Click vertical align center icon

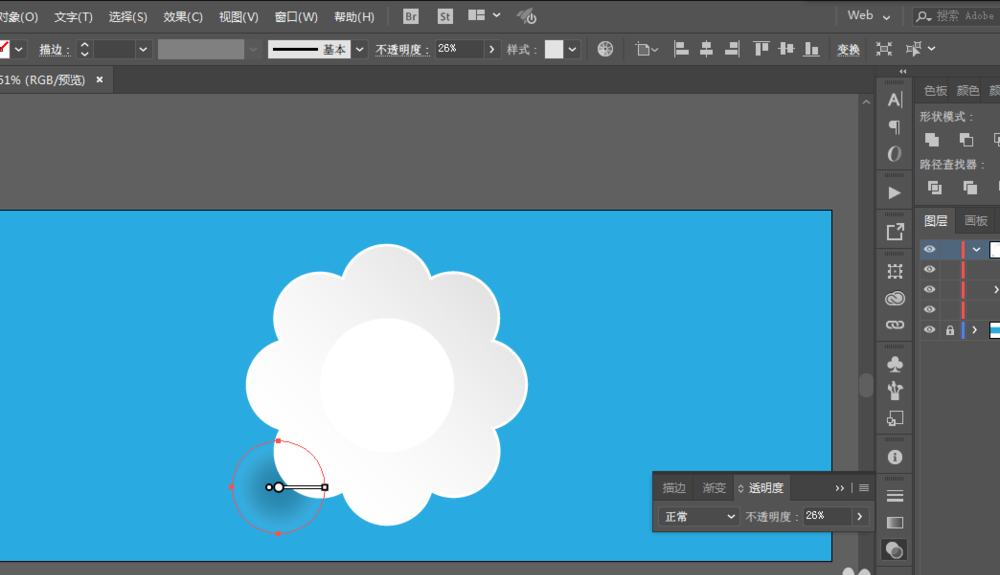click(x=786, y=49)
